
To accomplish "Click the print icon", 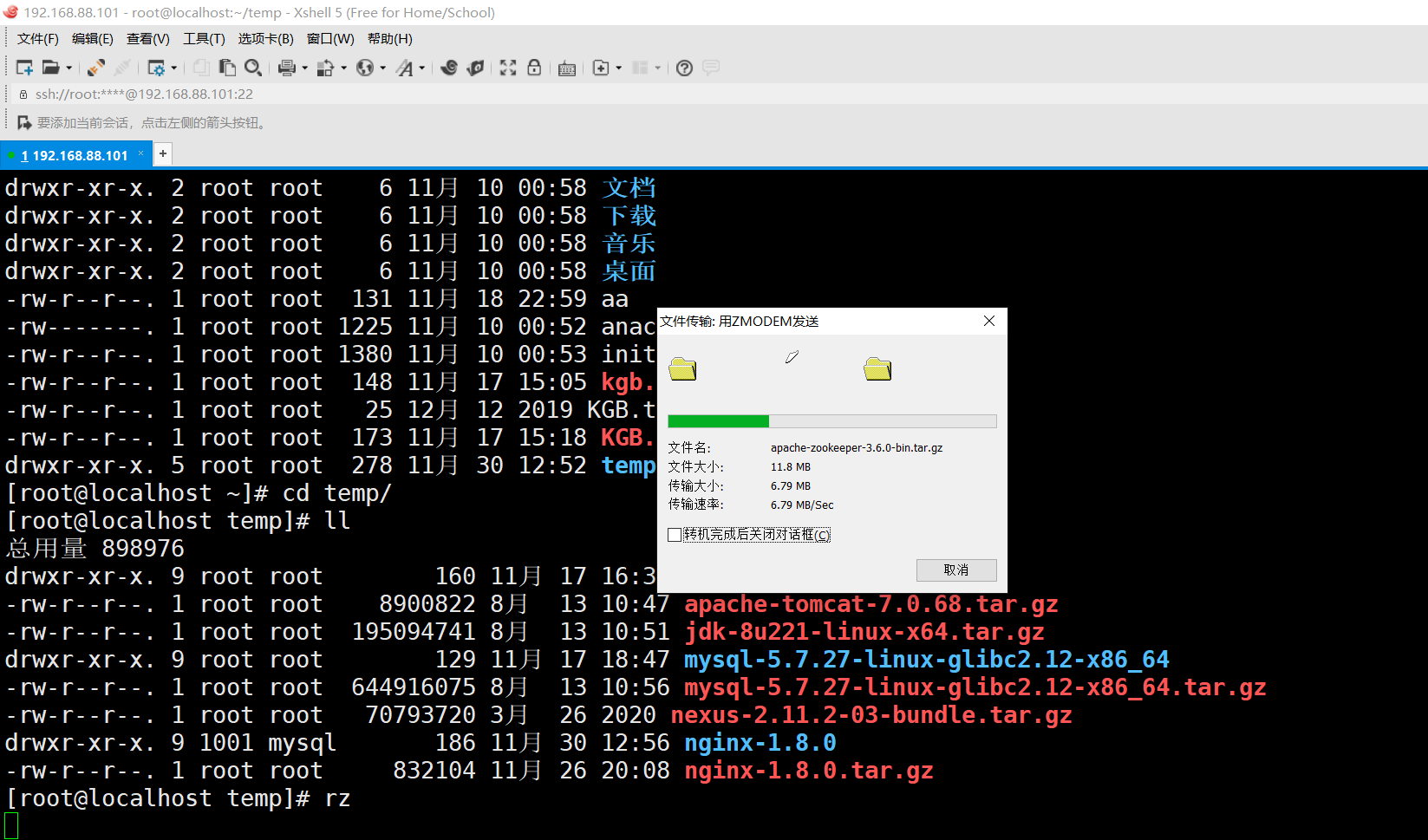I will tap(287, 68).
